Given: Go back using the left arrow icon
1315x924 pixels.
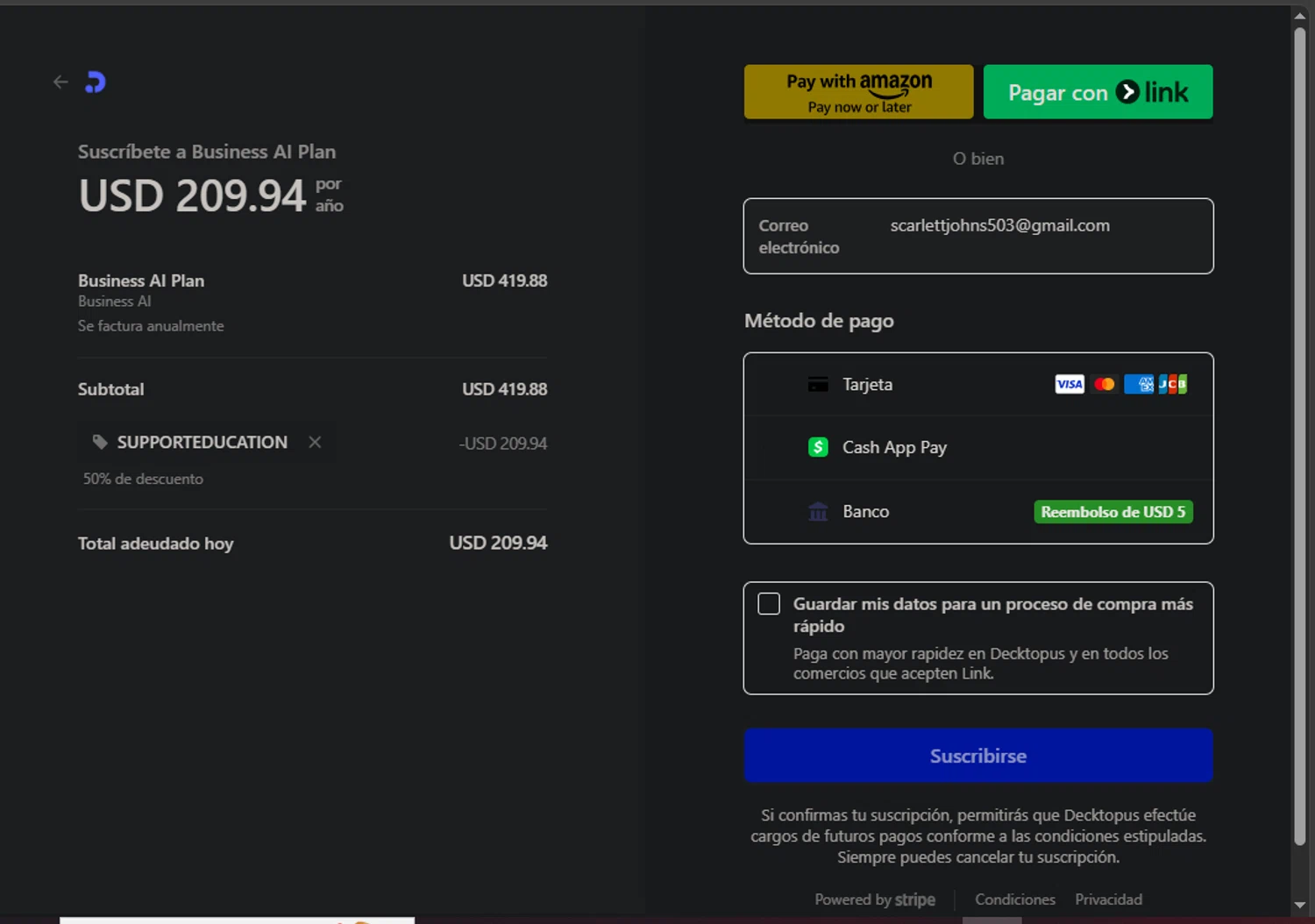Looking at the screenshot, I should (x=60, y=82).
